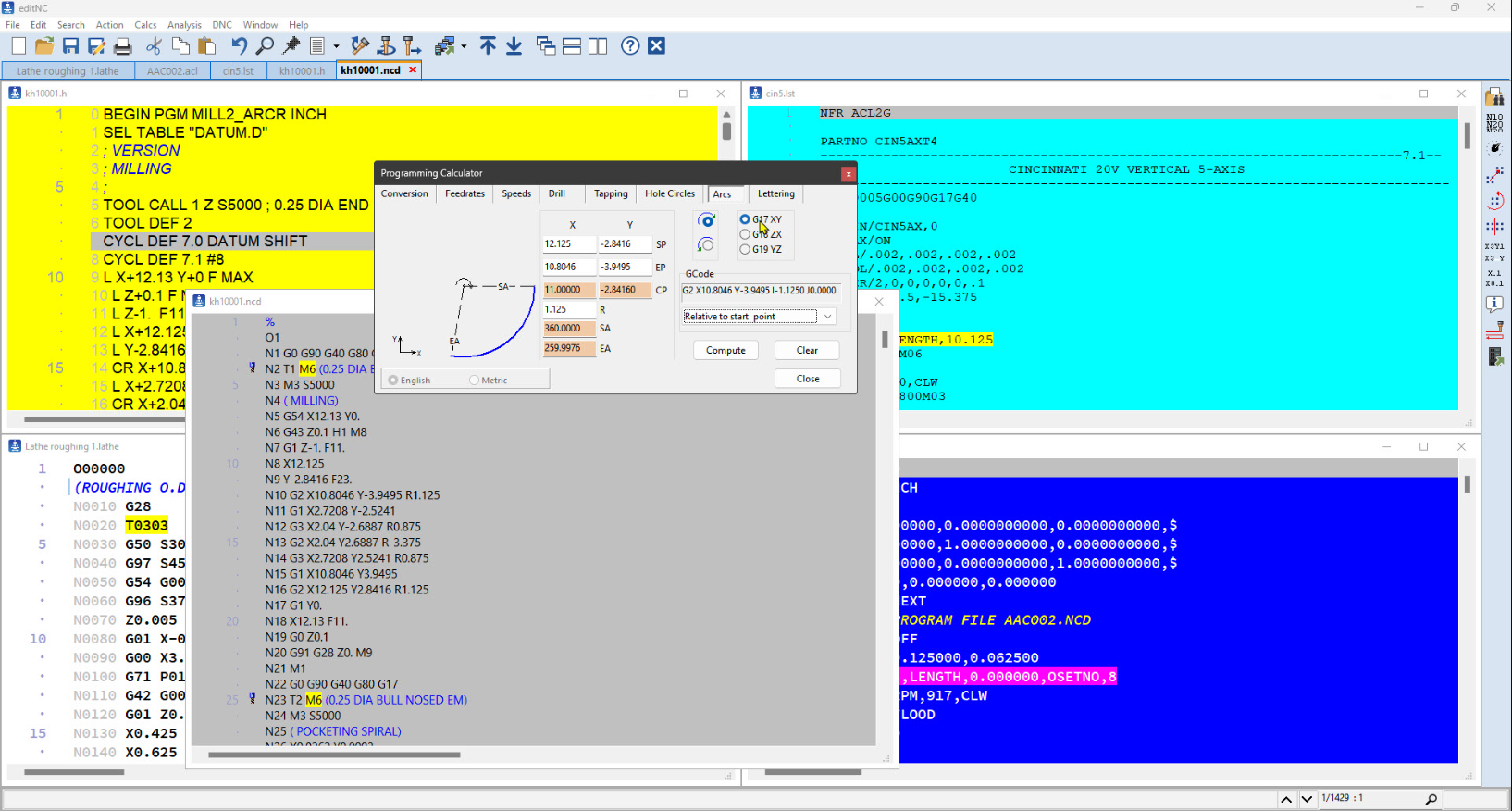
Task: Click the Tile windows horizontally icon
Action: coord(572,46)
